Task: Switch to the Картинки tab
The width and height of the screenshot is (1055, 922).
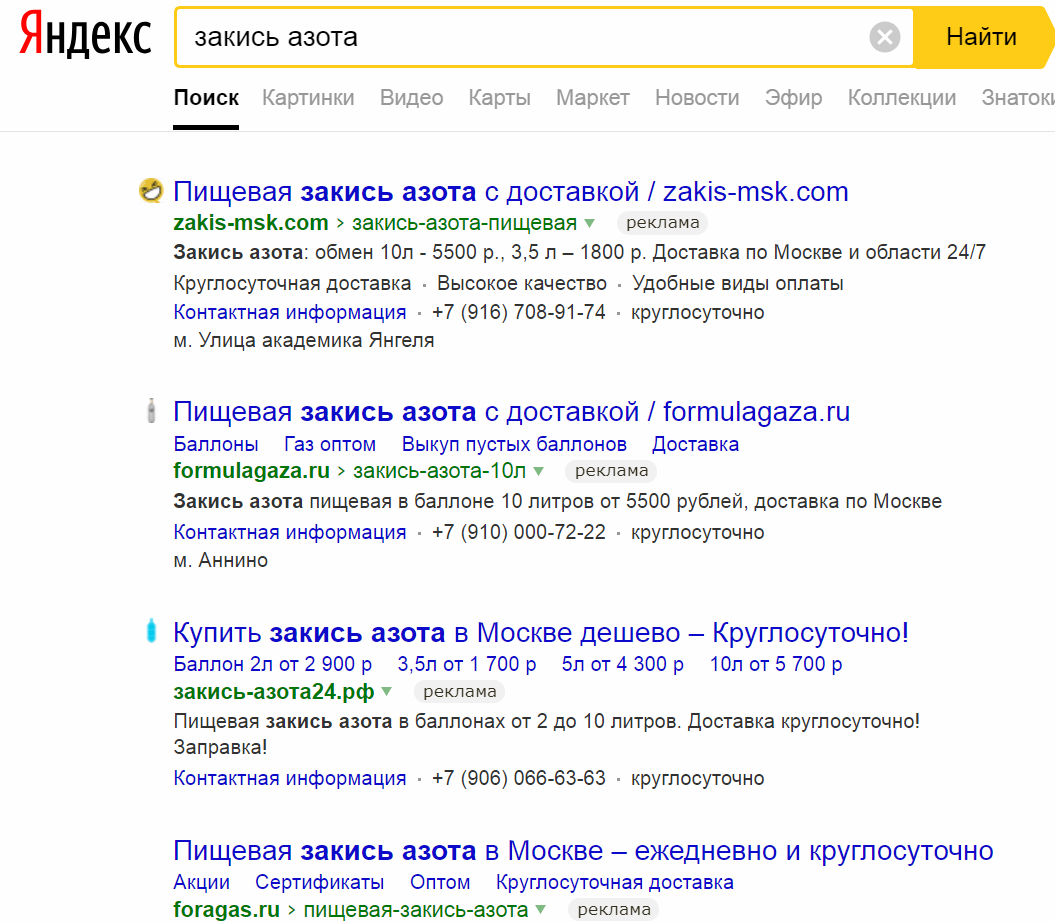Action: tap(308, 98)
